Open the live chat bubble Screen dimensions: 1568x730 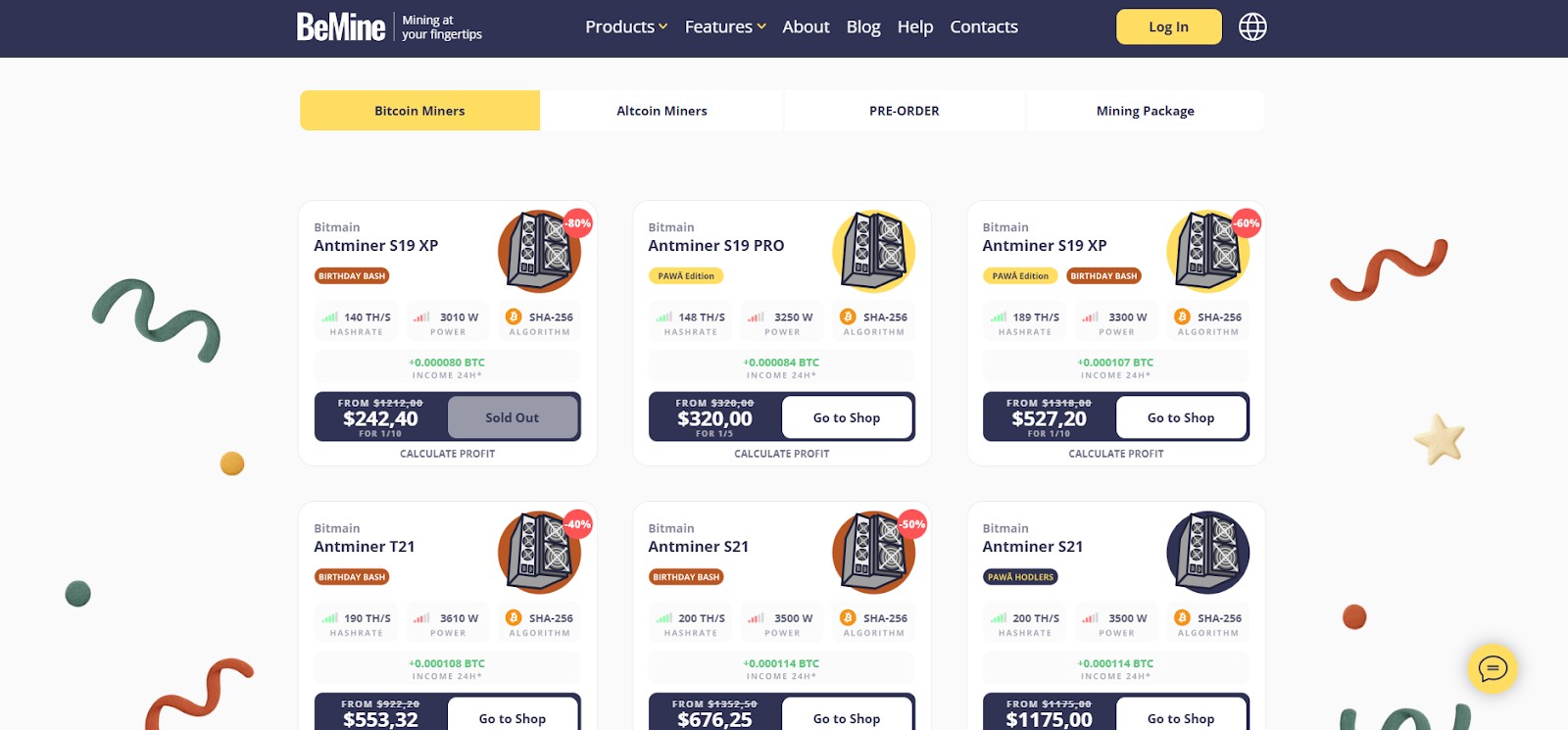[1492, 669]
